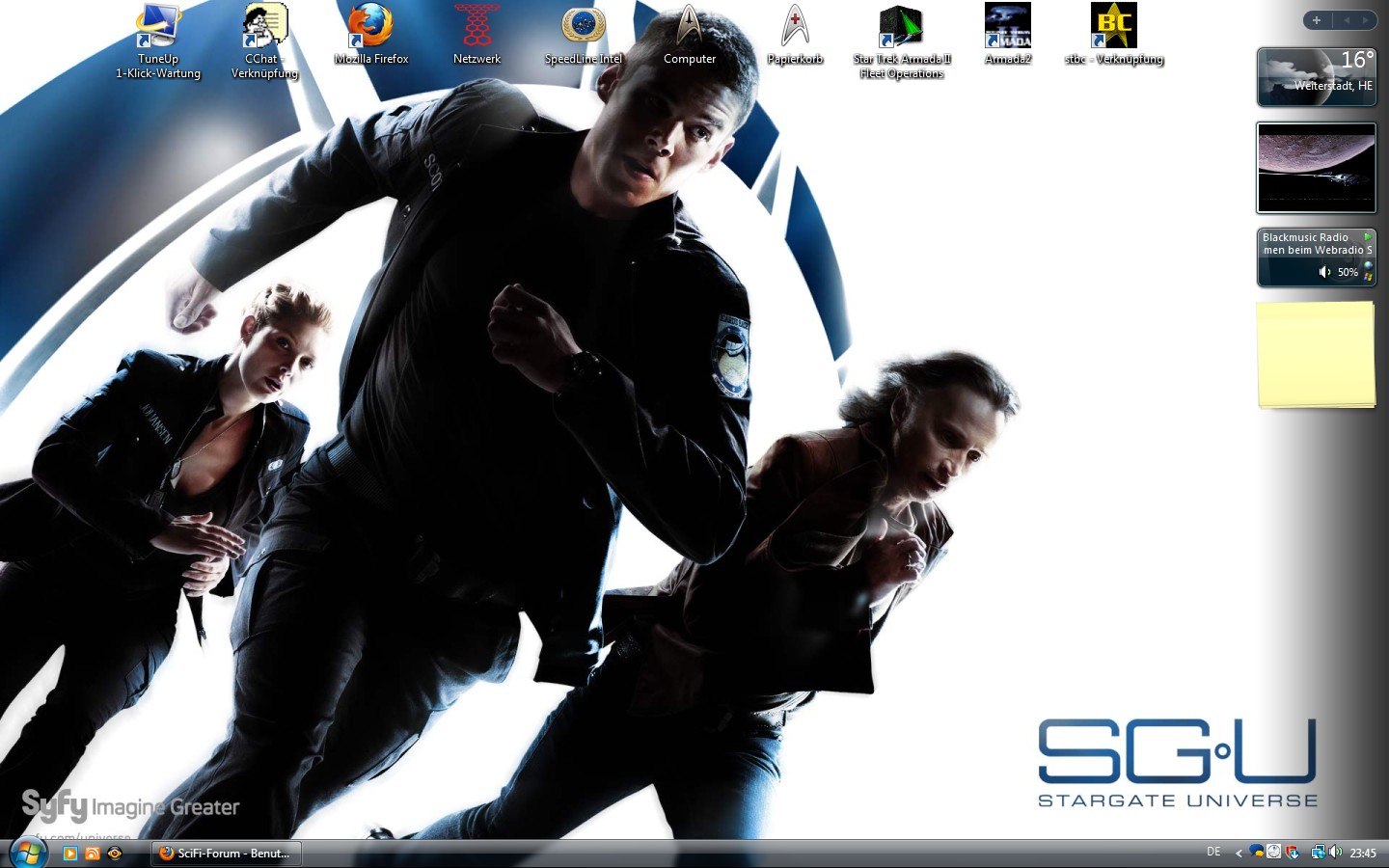Click the SpeedLine Intel desktop icon
Image resolution: width=1389 pixels, height=868 pixels.
[583, 27]
